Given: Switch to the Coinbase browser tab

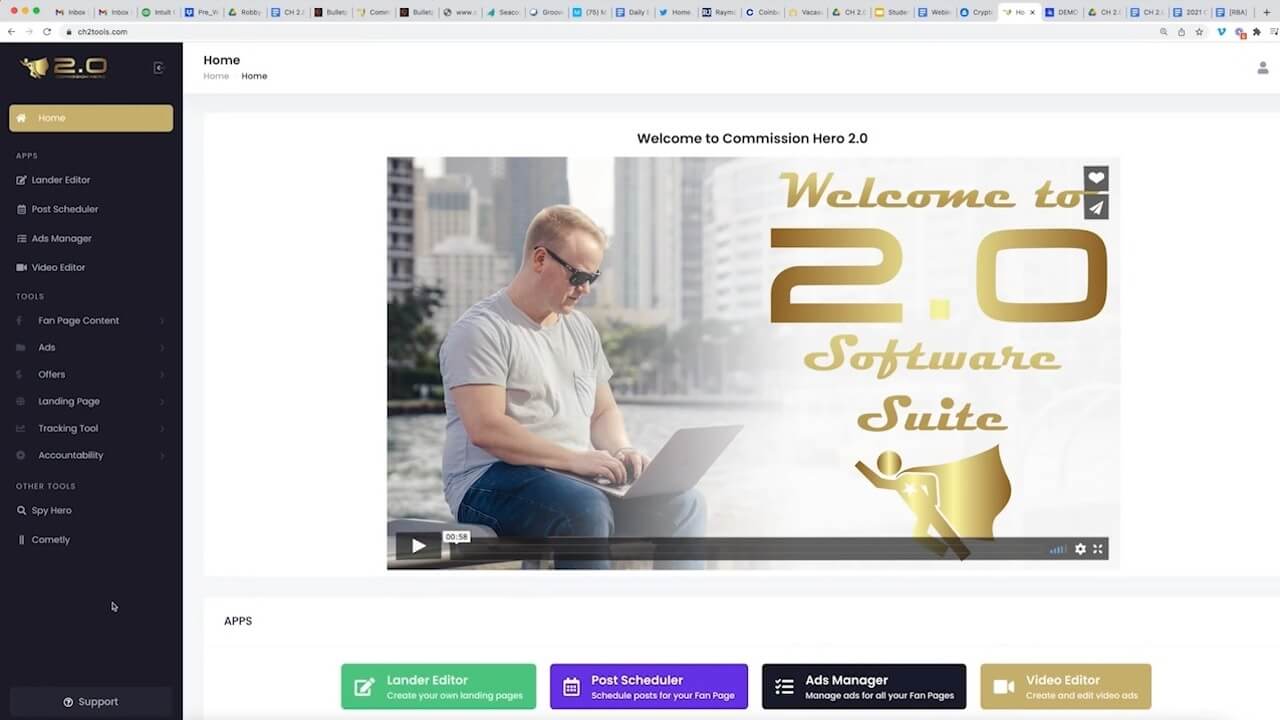Looking at the screenshot, I should point(762,12).
